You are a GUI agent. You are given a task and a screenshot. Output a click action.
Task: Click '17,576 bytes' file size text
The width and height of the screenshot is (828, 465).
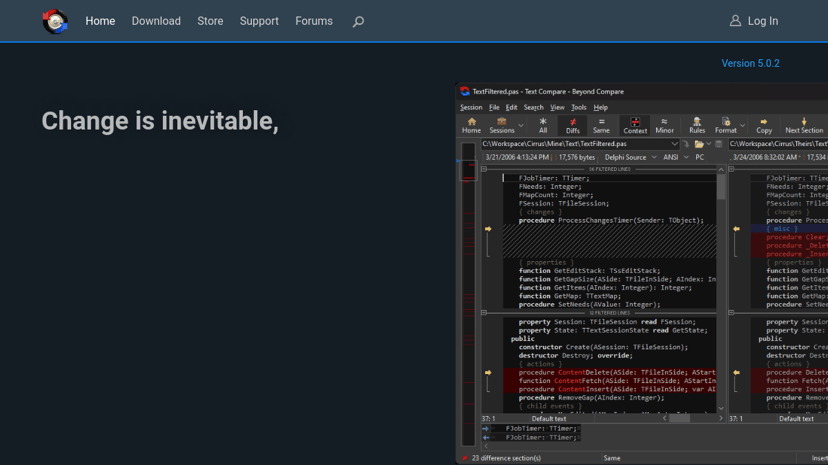coord(577,157)
